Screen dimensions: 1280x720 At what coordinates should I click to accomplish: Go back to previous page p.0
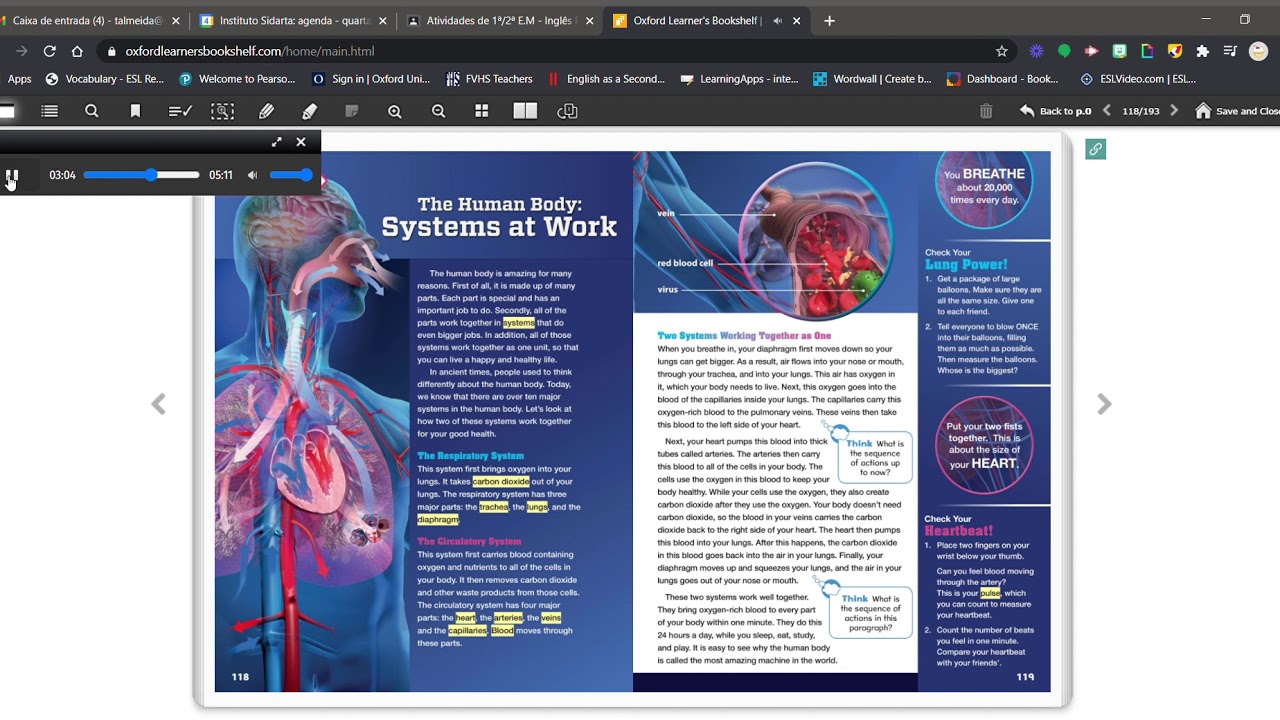[x=1055, y=111]
